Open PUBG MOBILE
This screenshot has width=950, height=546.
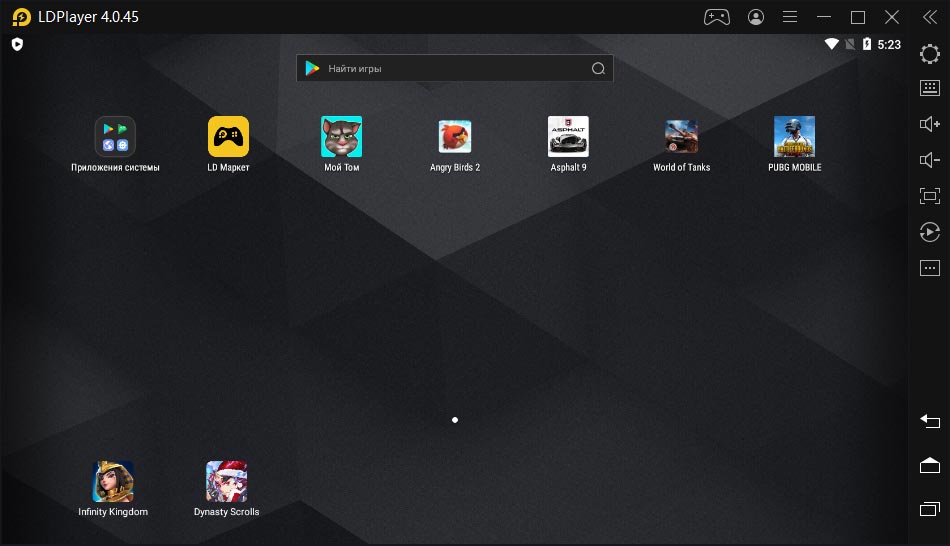(794, 136)
